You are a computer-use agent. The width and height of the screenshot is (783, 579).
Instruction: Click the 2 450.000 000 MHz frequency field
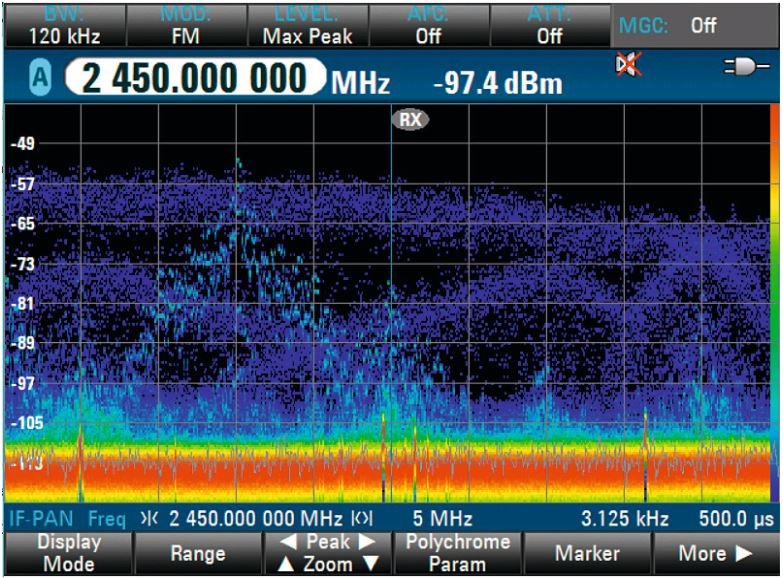[x=196, y=80]
